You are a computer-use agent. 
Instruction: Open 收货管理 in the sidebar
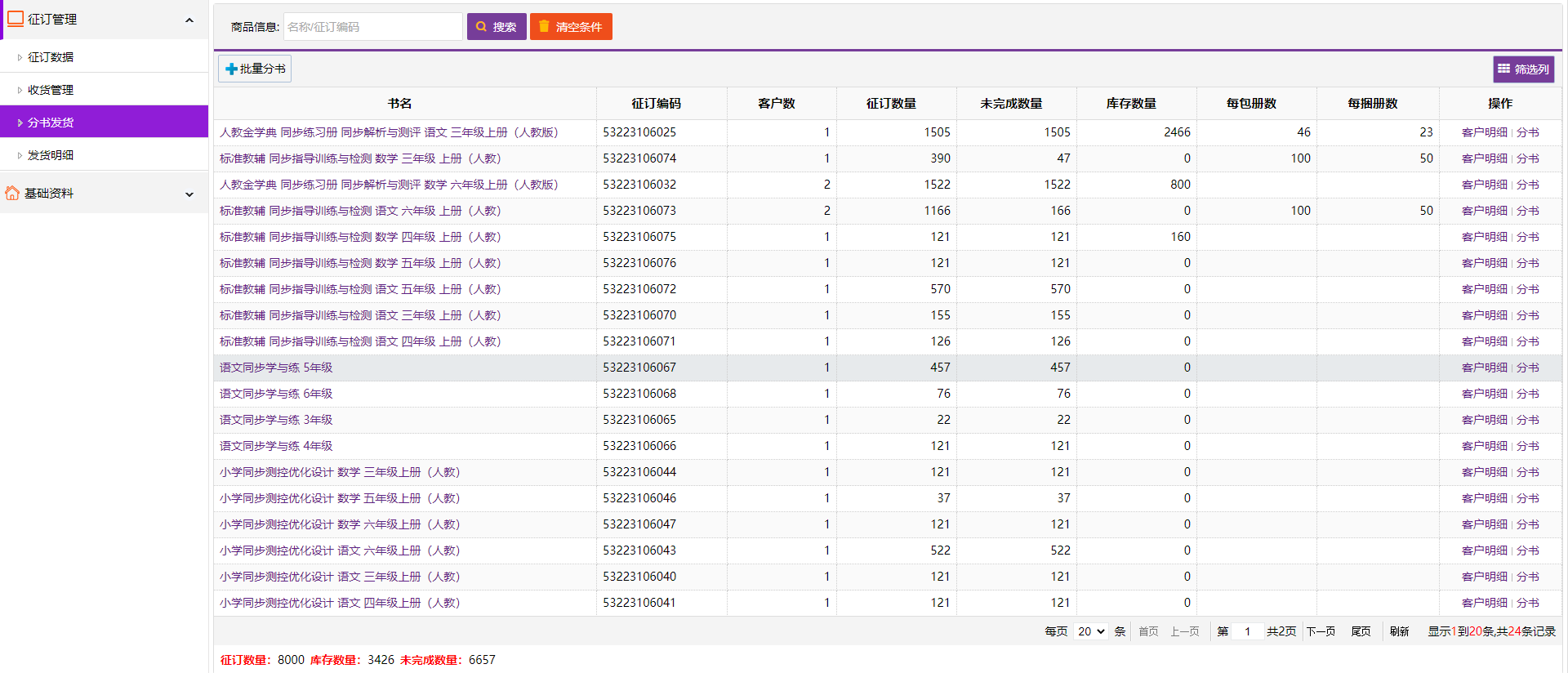point(104,90)
